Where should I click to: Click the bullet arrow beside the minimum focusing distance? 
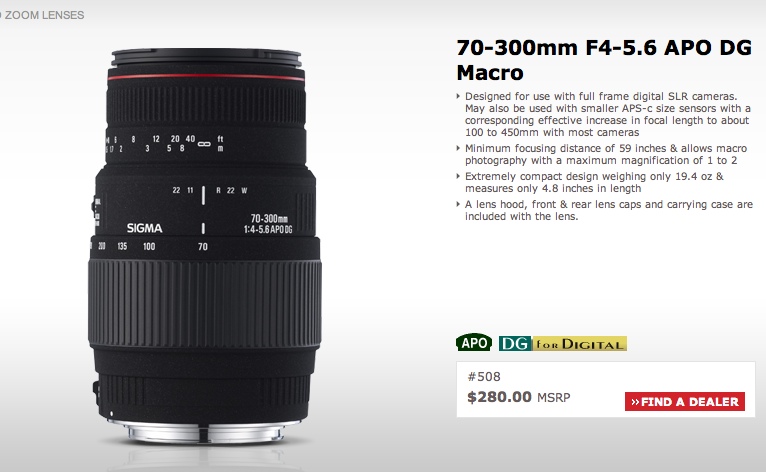(x=458, y=148)
